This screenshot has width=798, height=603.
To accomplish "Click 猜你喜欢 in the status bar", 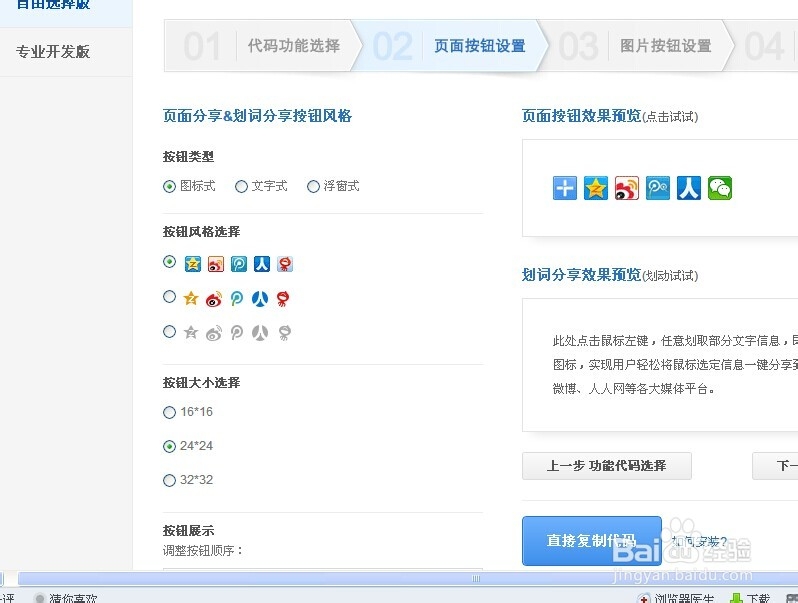I will click(73, 598).
